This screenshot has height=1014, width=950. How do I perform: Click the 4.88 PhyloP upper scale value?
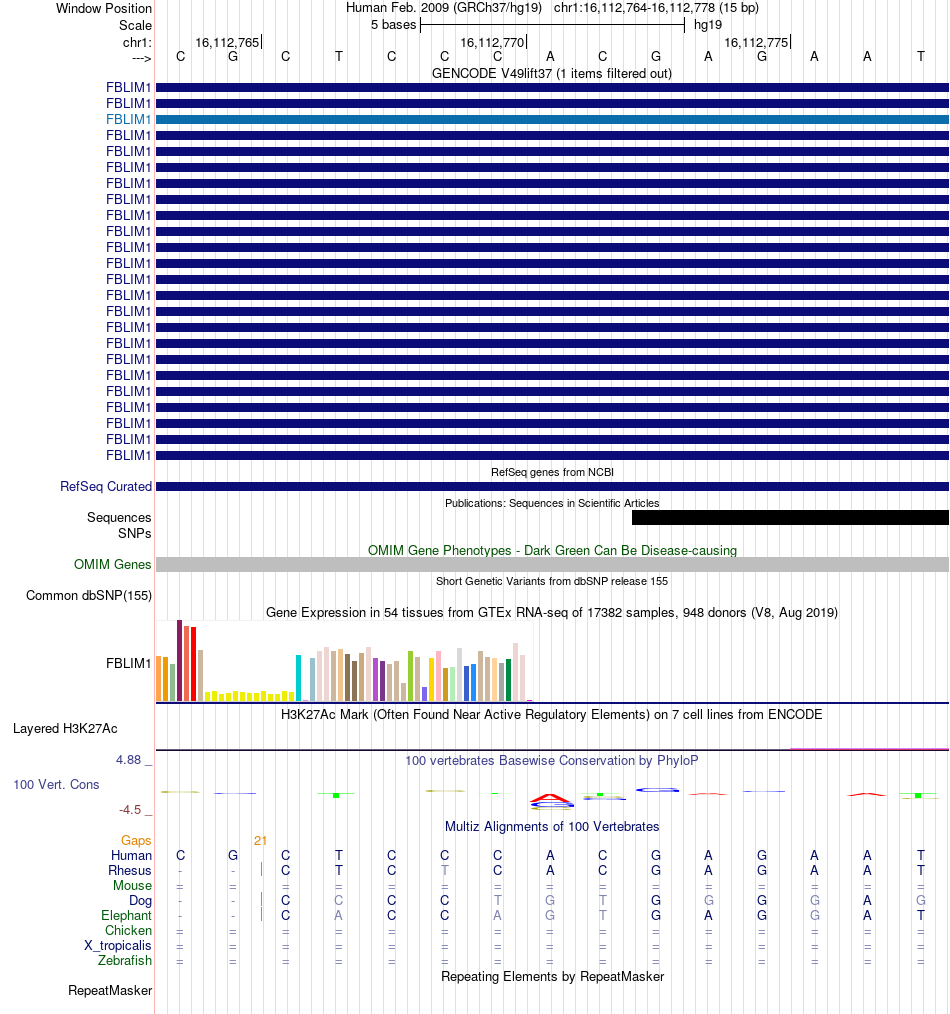tap(128, 760)
